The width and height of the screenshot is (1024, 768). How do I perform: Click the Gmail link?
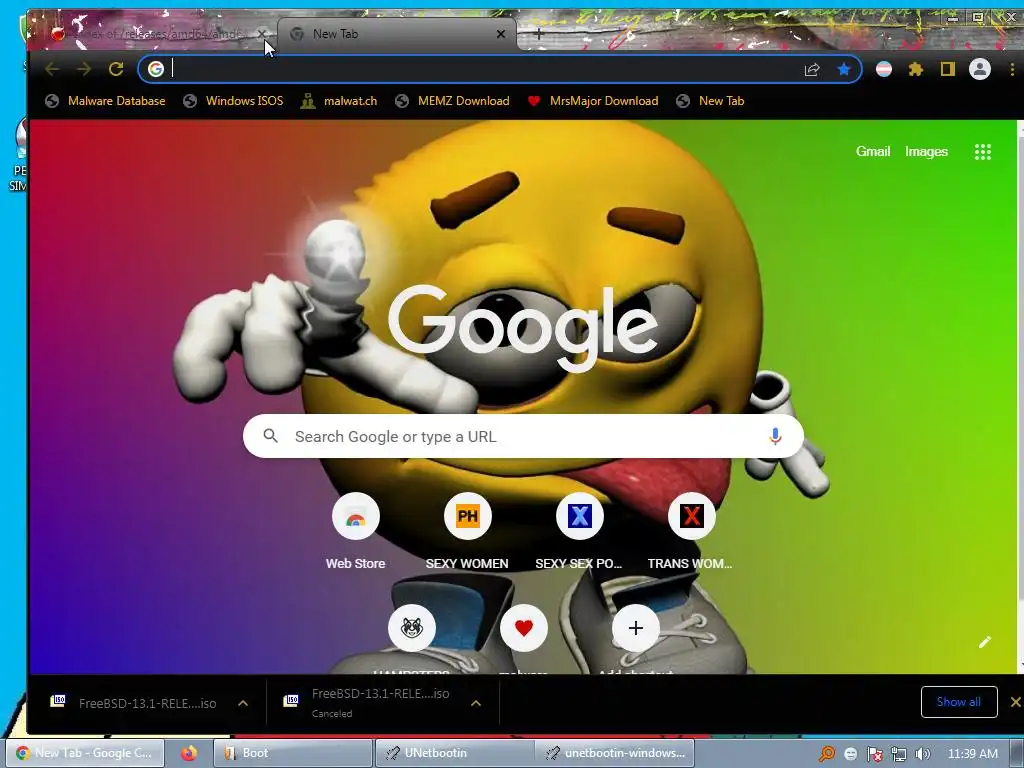(x=873, y=152)
